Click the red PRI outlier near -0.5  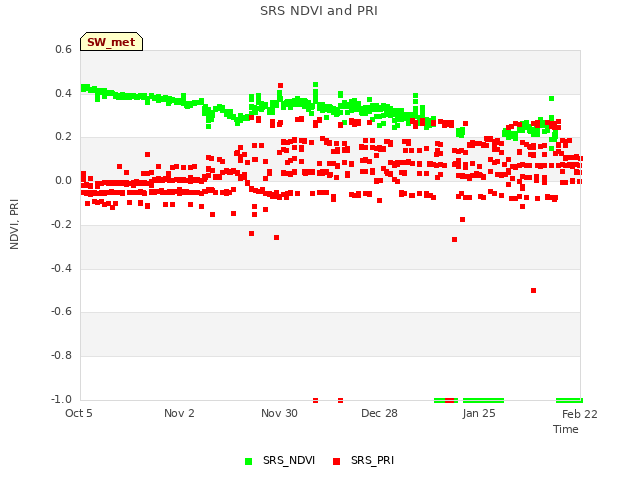pyautogui.click(x=533, y=291)
